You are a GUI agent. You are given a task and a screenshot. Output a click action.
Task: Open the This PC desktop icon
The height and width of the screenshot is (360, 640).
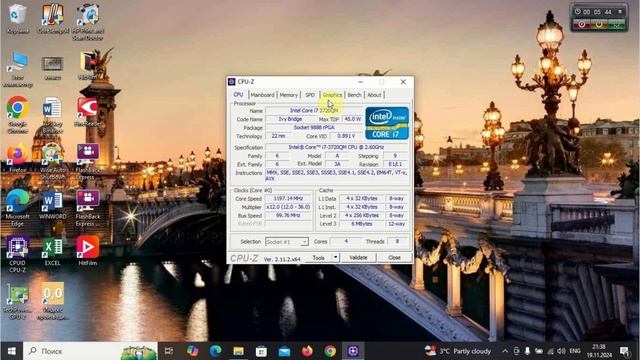[x=18, y=69]
